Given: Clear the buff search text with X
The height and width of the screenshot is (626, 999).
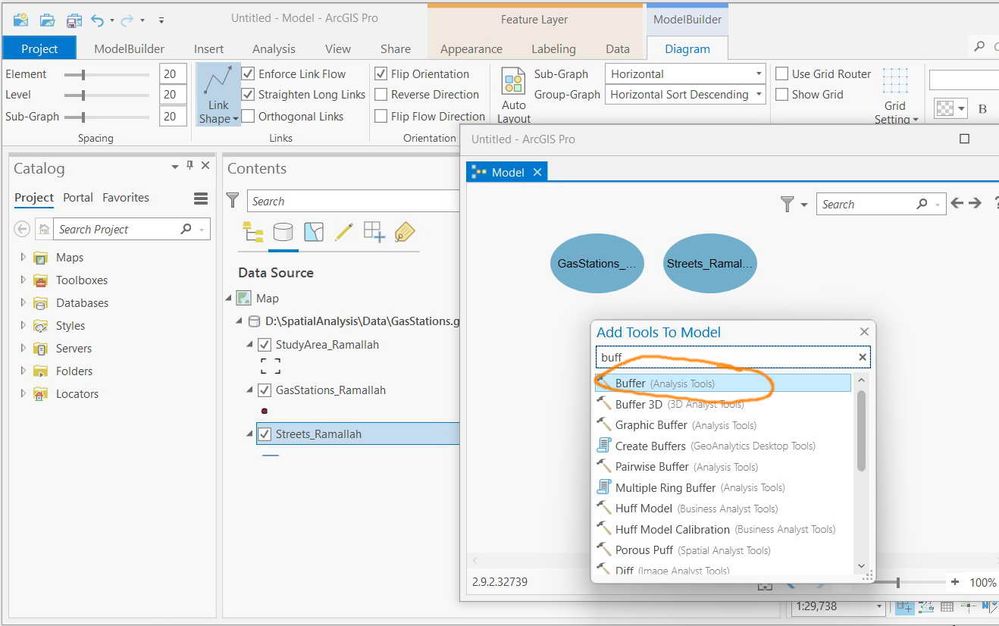Looking at the screenshot, I should [x=863, y=357].
